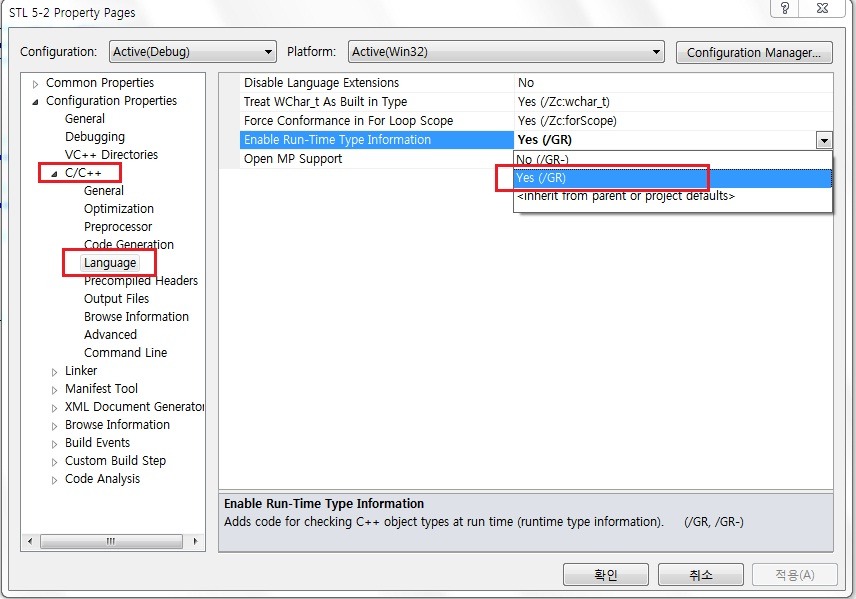Select the Language page
Viewport: 856px width, 599px height.
point(110,263)
